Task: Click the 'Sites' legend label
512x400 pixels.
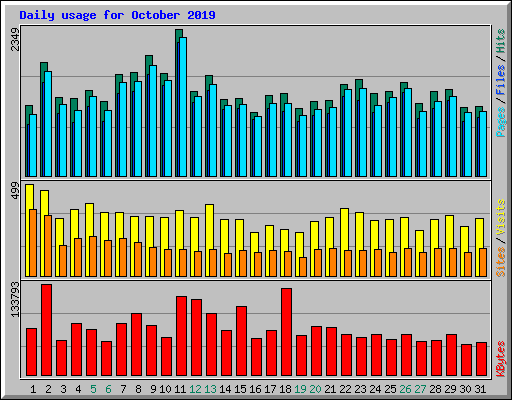Action: pyautogui.click(x=501, y=262)
